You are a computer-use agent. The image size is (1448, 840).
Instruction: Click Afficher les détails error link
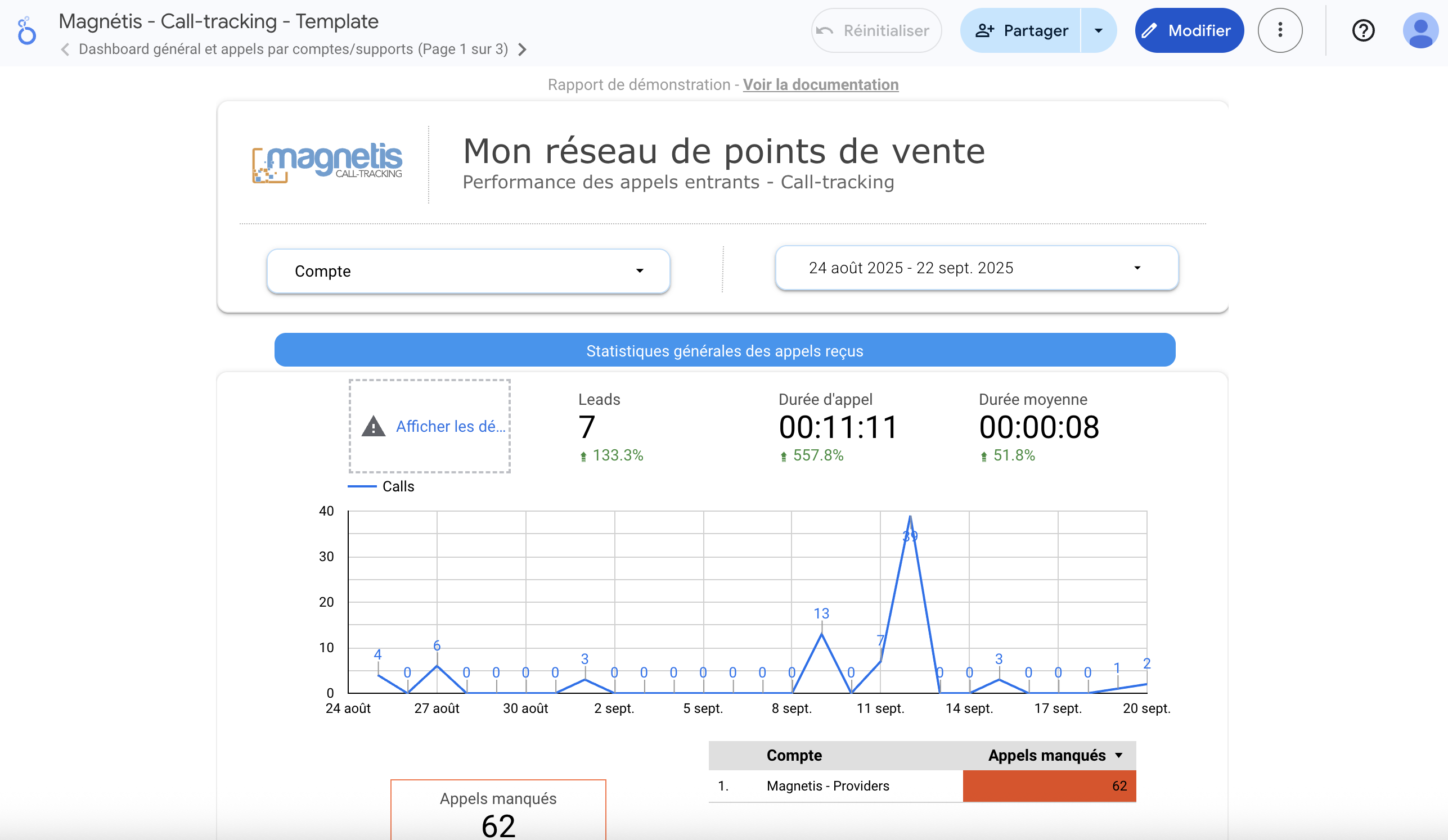coord(450,427)
